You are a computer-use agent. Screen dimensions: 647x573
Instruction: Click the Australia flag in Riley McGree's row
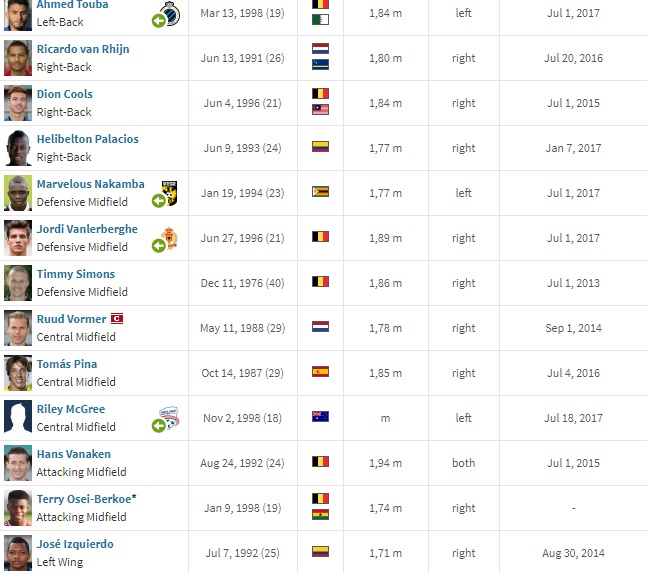pyautogui.click(x=320, y=418)
